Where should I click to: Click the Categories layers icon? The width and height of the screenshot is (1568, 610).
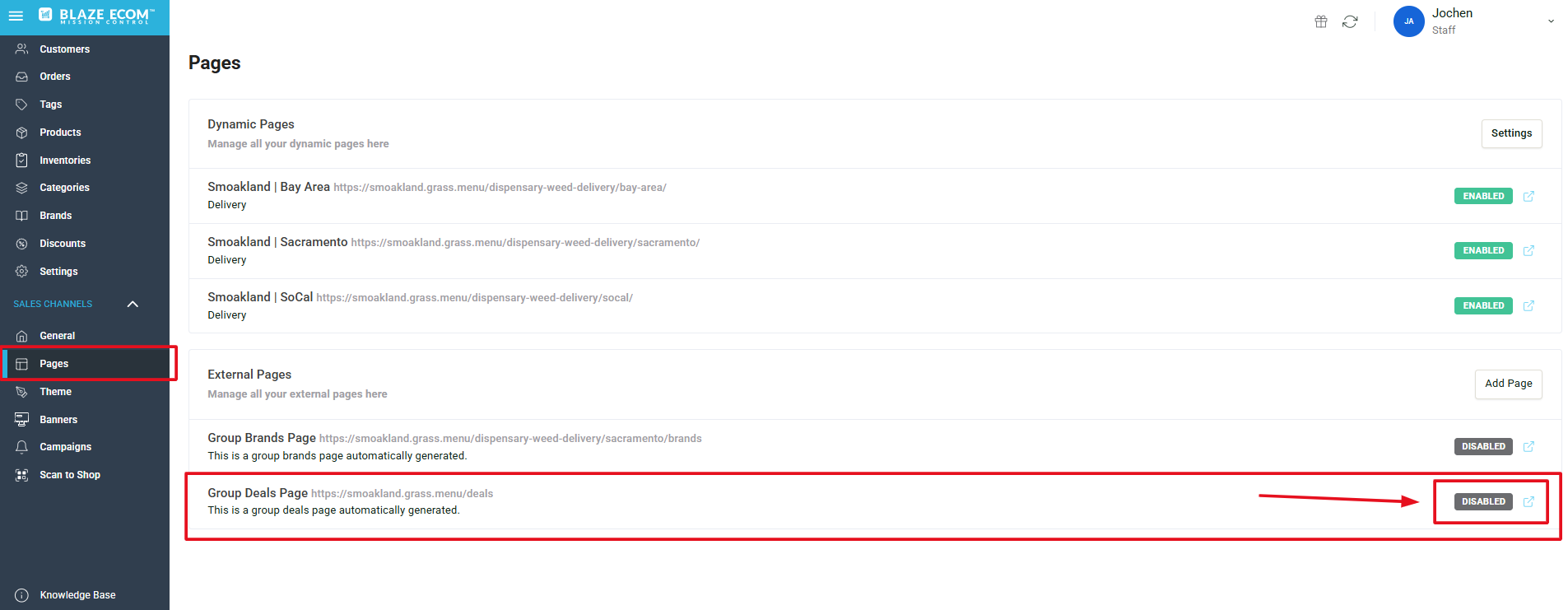[22, 188]
